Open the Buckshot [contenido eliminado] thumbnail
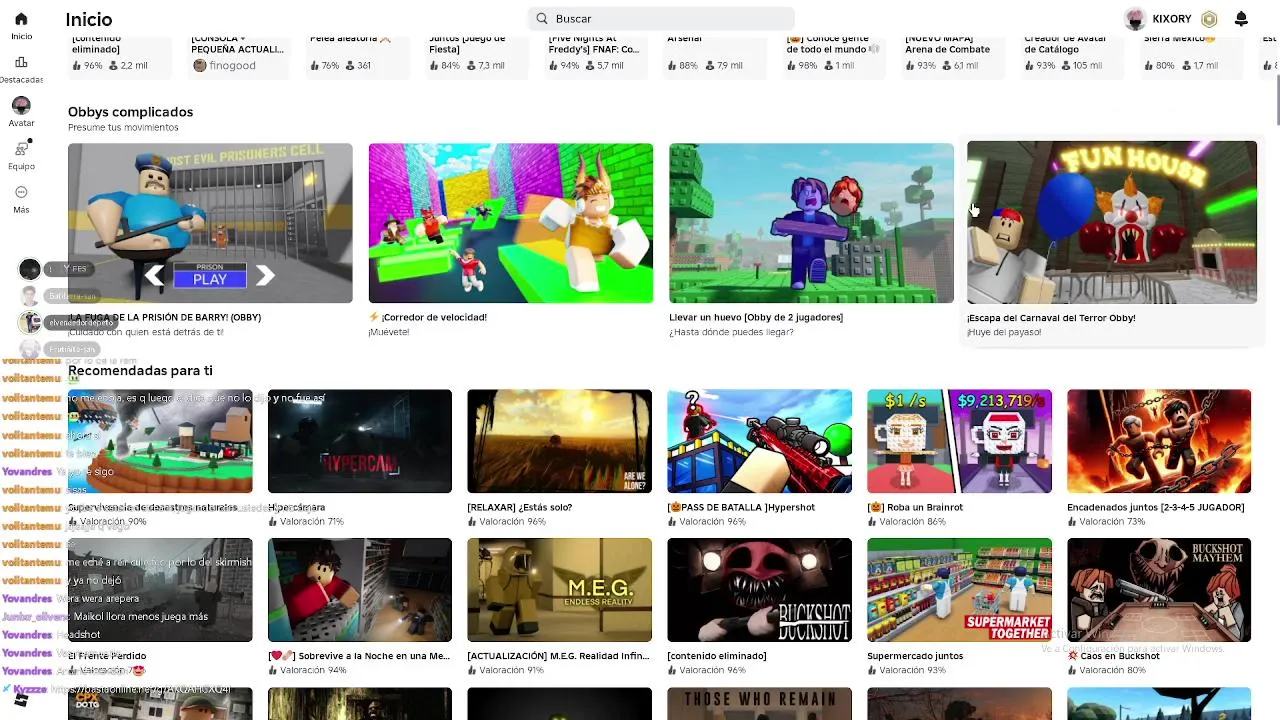1280x720 pixels. pyautogui.click(x=760, y=590)
